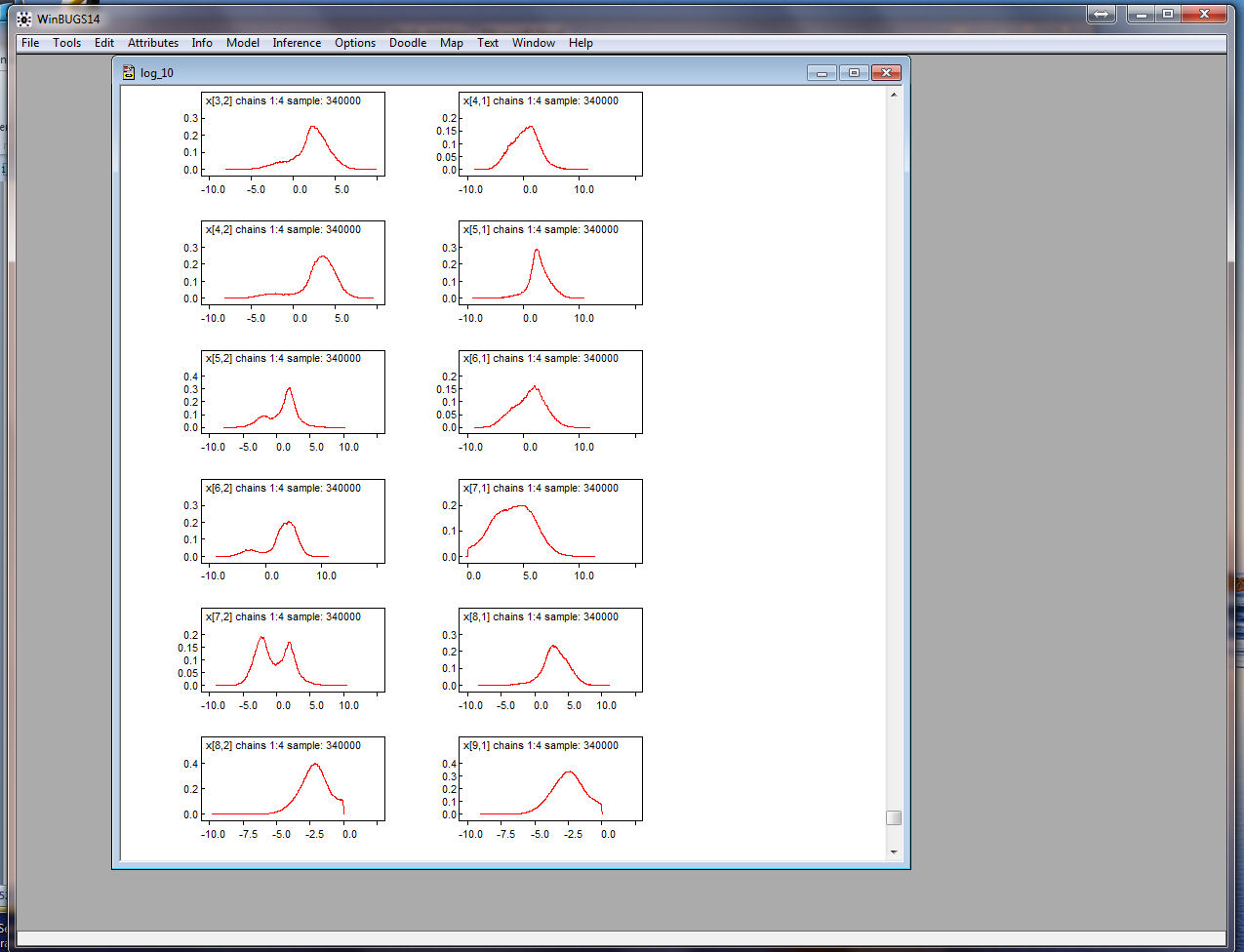Image resolution: width=1244 pixels, height=952 pixels.
Task: Minimize the log_10 child window
Action: tap(822, 73)
